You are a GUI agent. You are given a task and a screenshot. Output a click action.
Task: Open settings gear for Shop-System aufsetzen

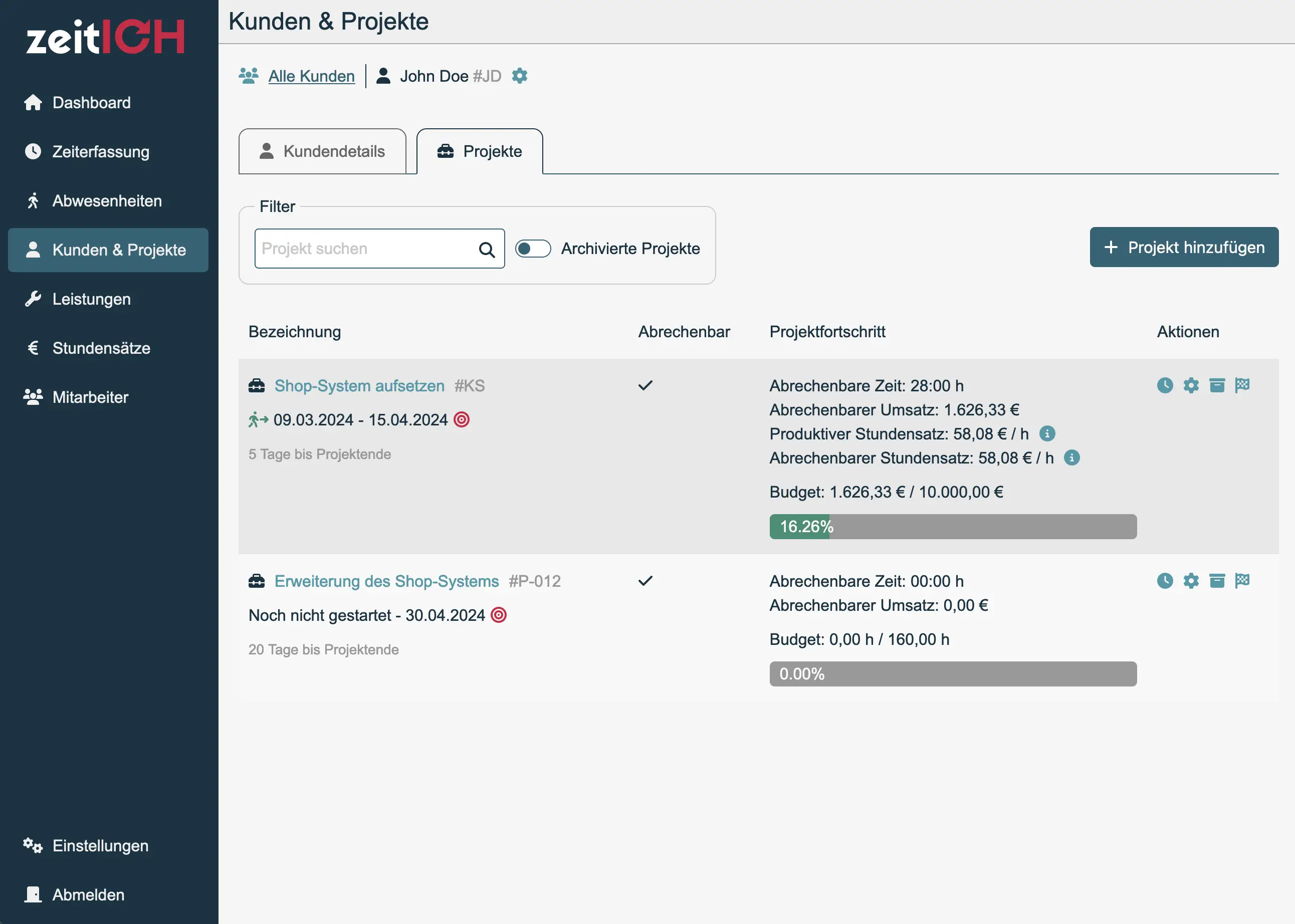point(1191,385)
